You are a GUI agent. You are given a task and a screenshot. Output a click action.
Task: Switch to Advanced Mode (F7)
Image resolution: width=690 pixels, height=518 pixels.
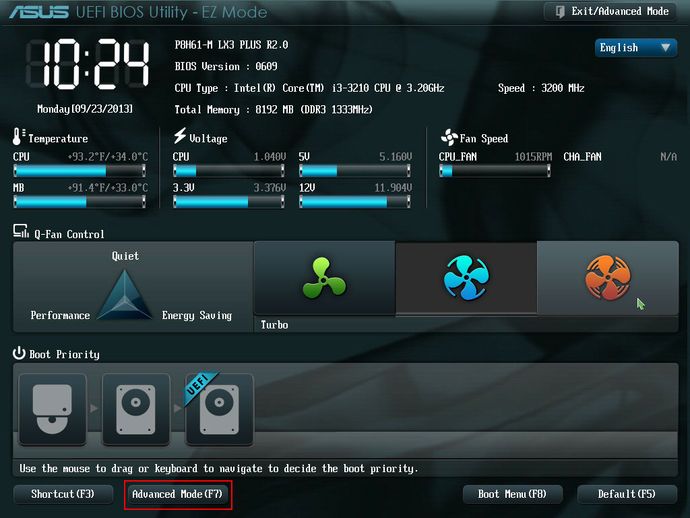click(178, 494)
